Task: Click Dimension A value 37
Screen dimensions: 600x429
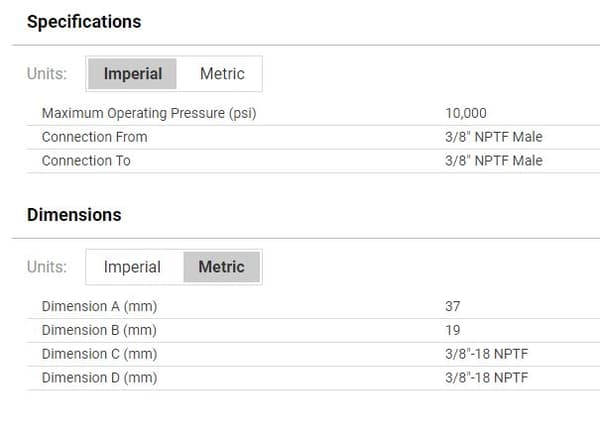Action: tap(453, 307)
